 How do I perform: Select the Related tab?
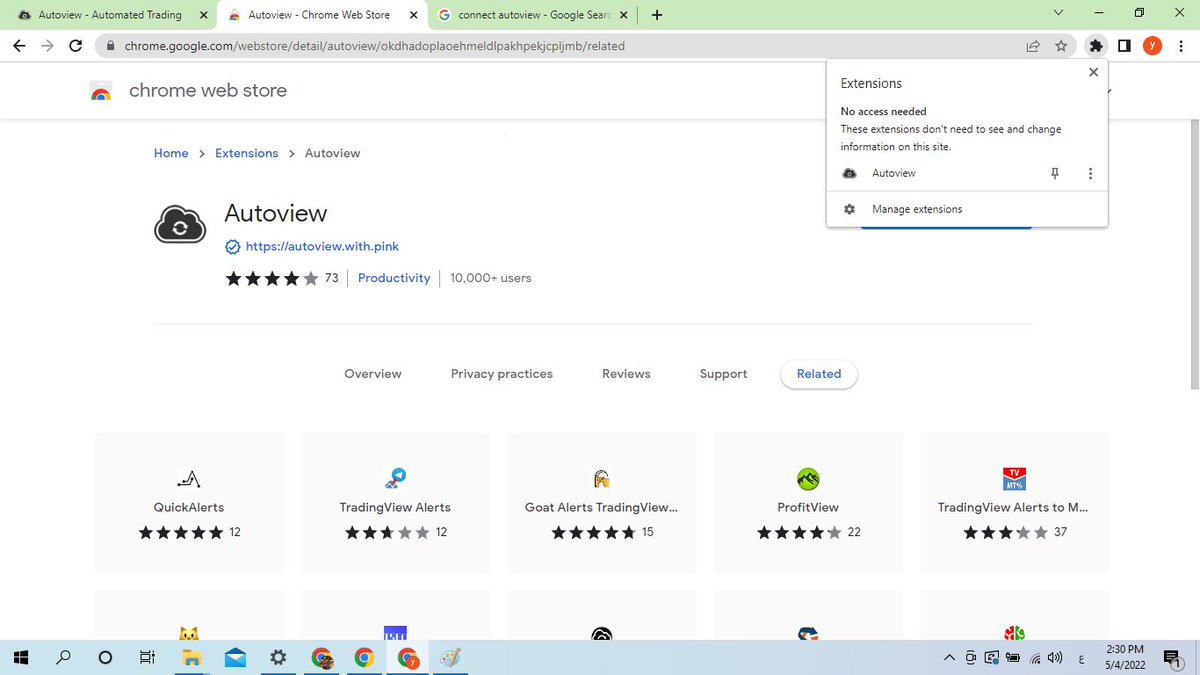[x=819, y=374]
